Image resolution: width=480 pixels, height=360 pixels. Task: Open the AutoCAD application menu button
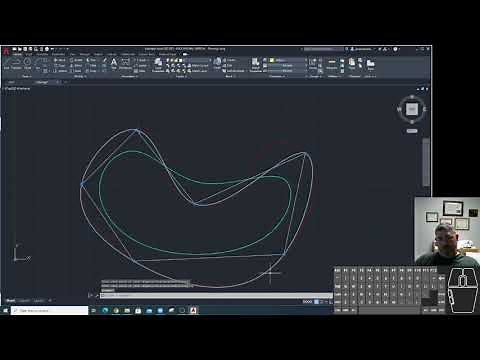pos(6,52)
